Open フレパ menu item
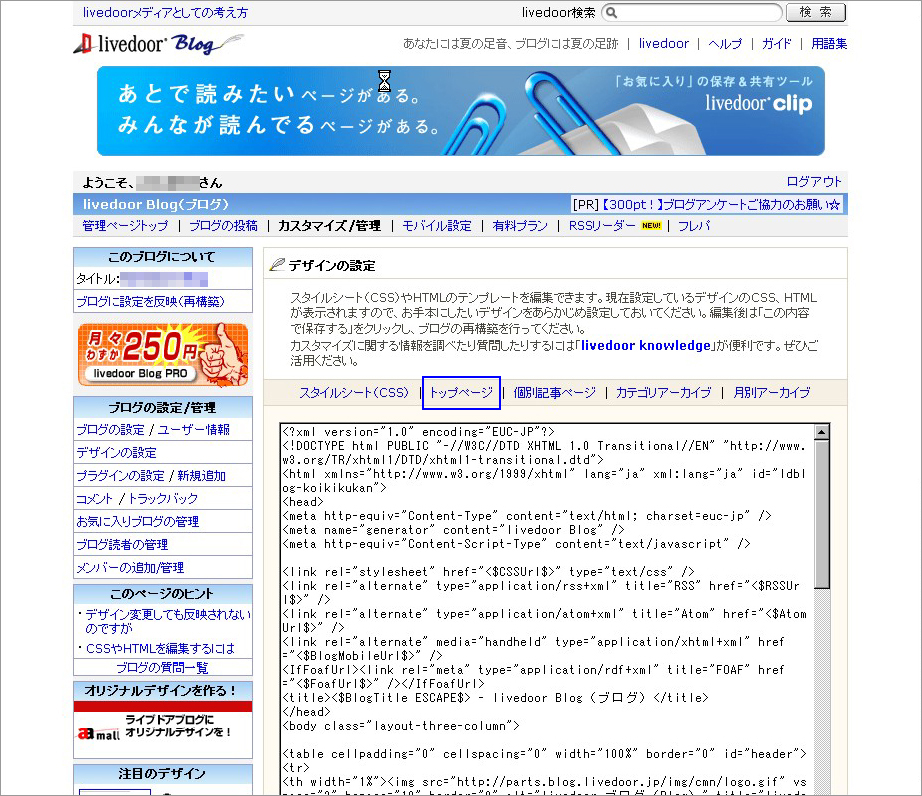 pyautogui.click(x=694, y=226)
